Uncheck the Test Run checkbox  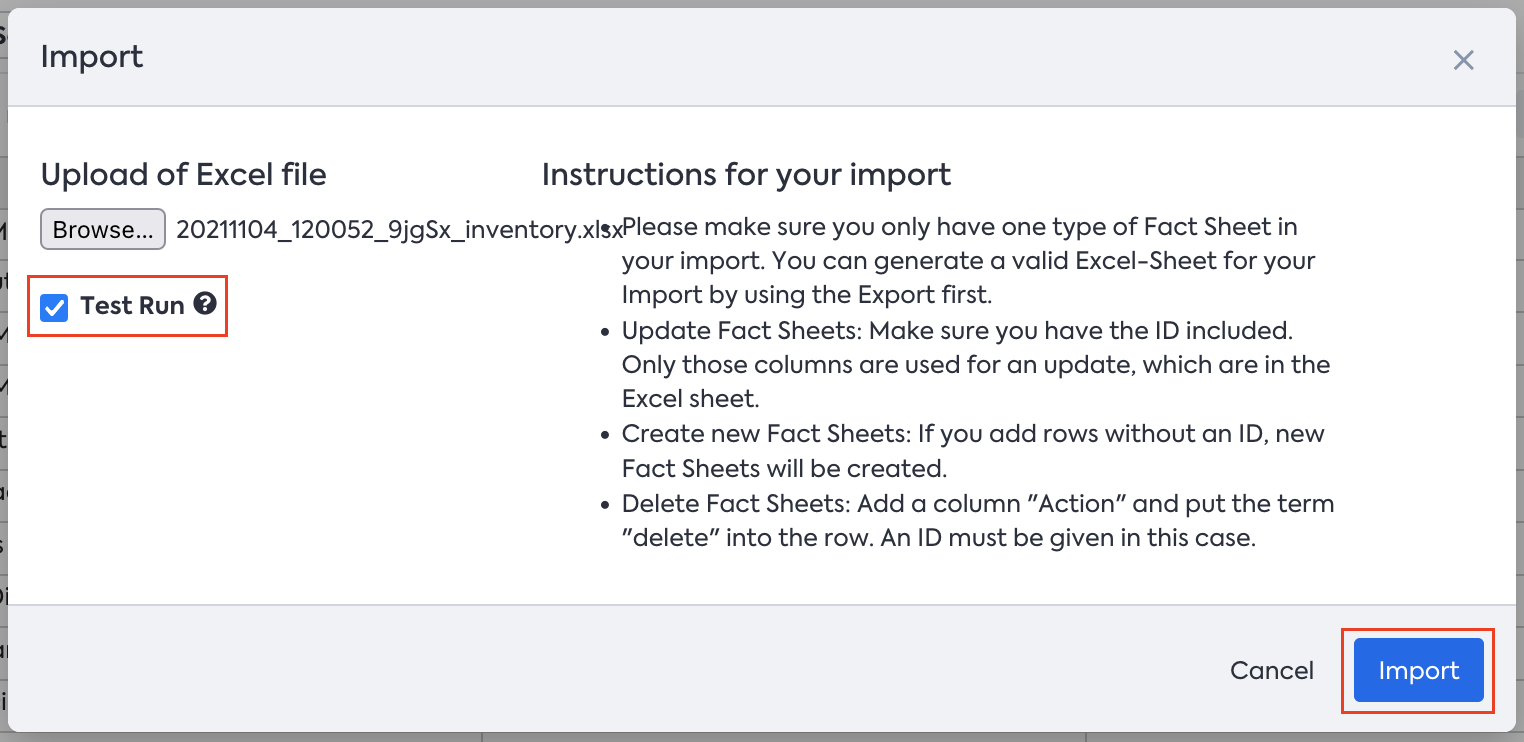54,306
